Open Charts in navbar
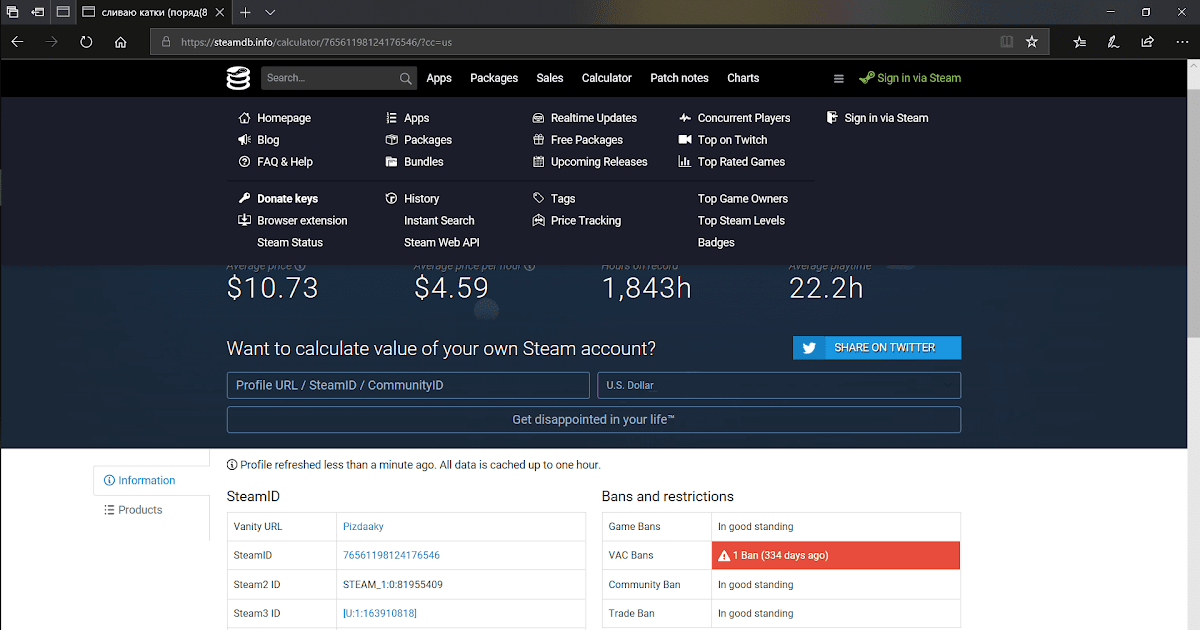Viewport: 1200px width, 630px height. 743,78
